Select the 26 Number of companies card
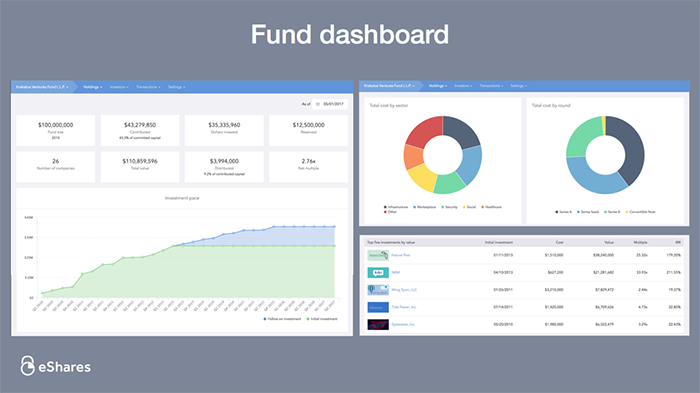 click(56, 167)
